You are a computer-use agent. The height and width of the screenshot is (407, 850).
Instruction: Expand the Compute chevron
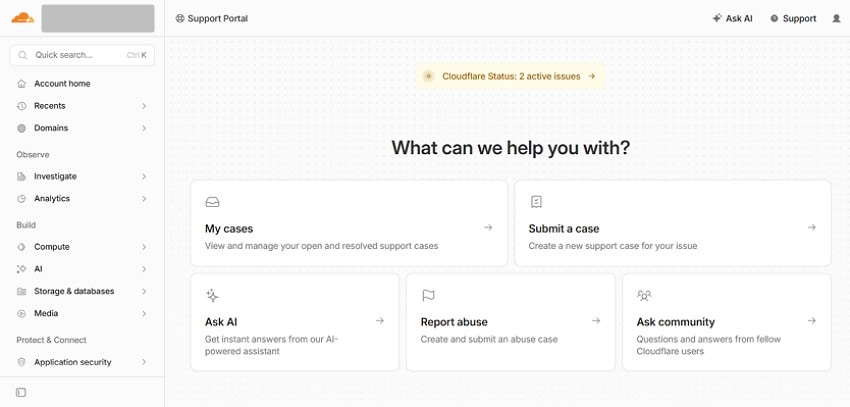144,247
